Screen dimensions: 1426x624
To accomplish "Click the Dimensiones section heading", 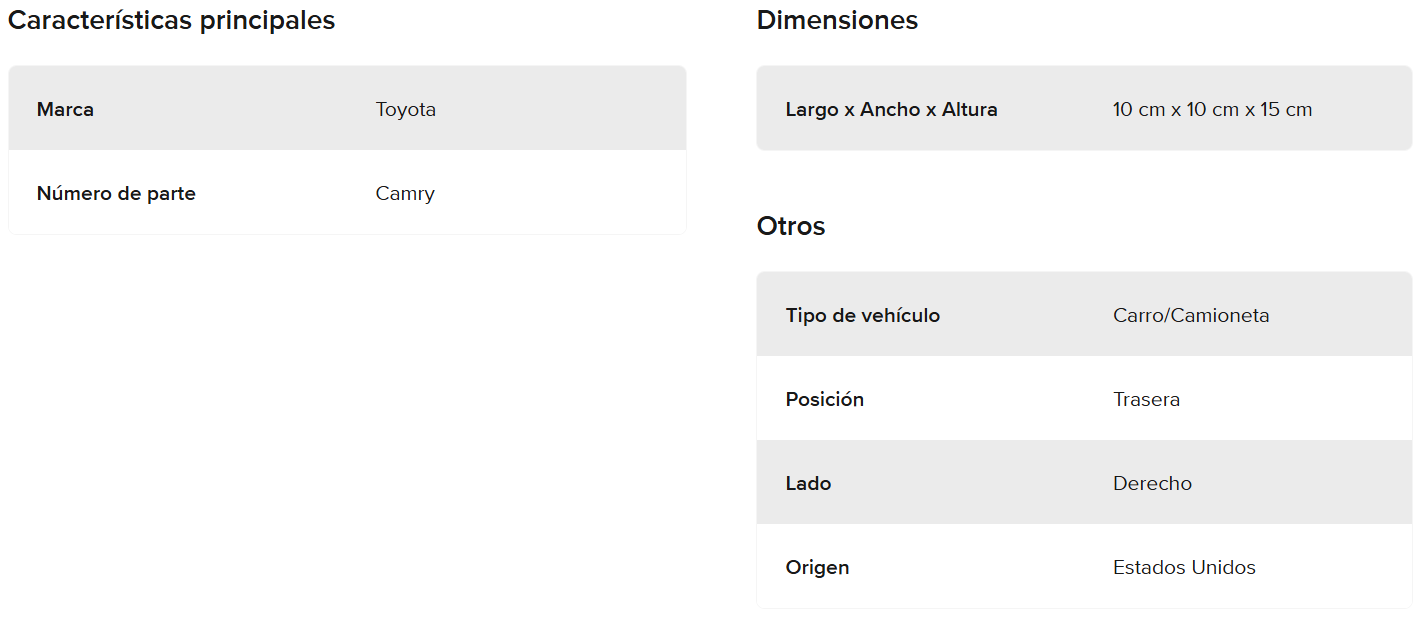I will (x=837, y=20).
